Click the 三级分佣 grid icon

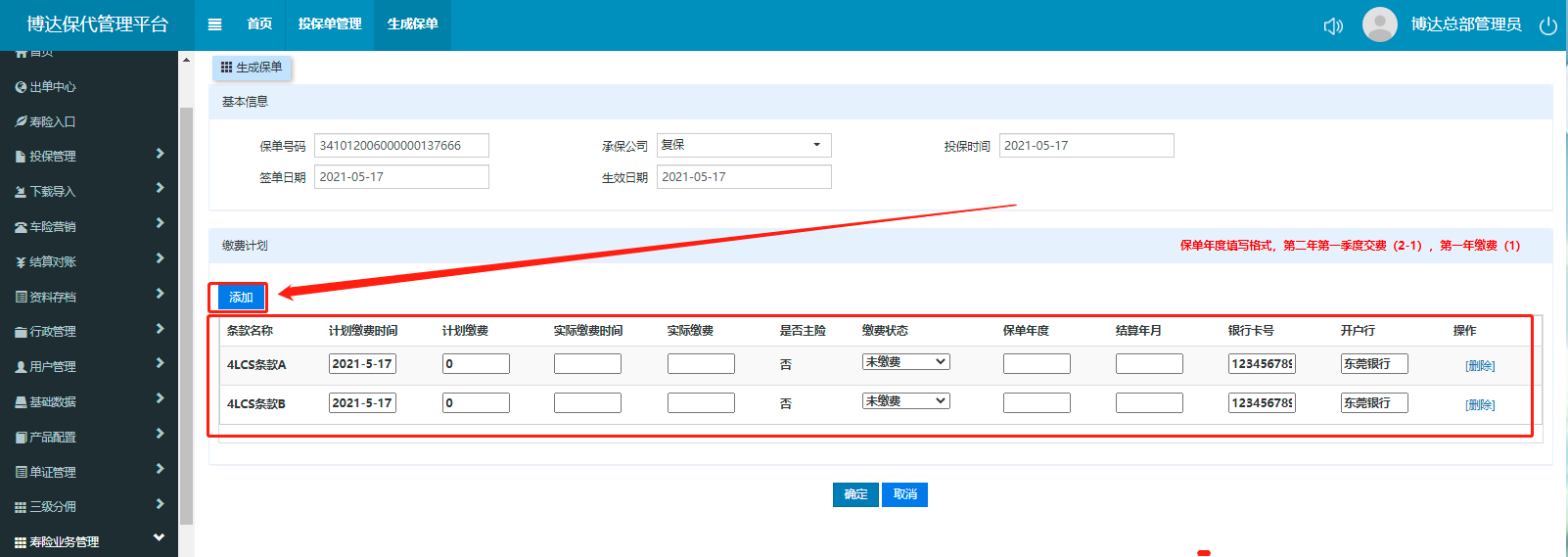point(21,507)
